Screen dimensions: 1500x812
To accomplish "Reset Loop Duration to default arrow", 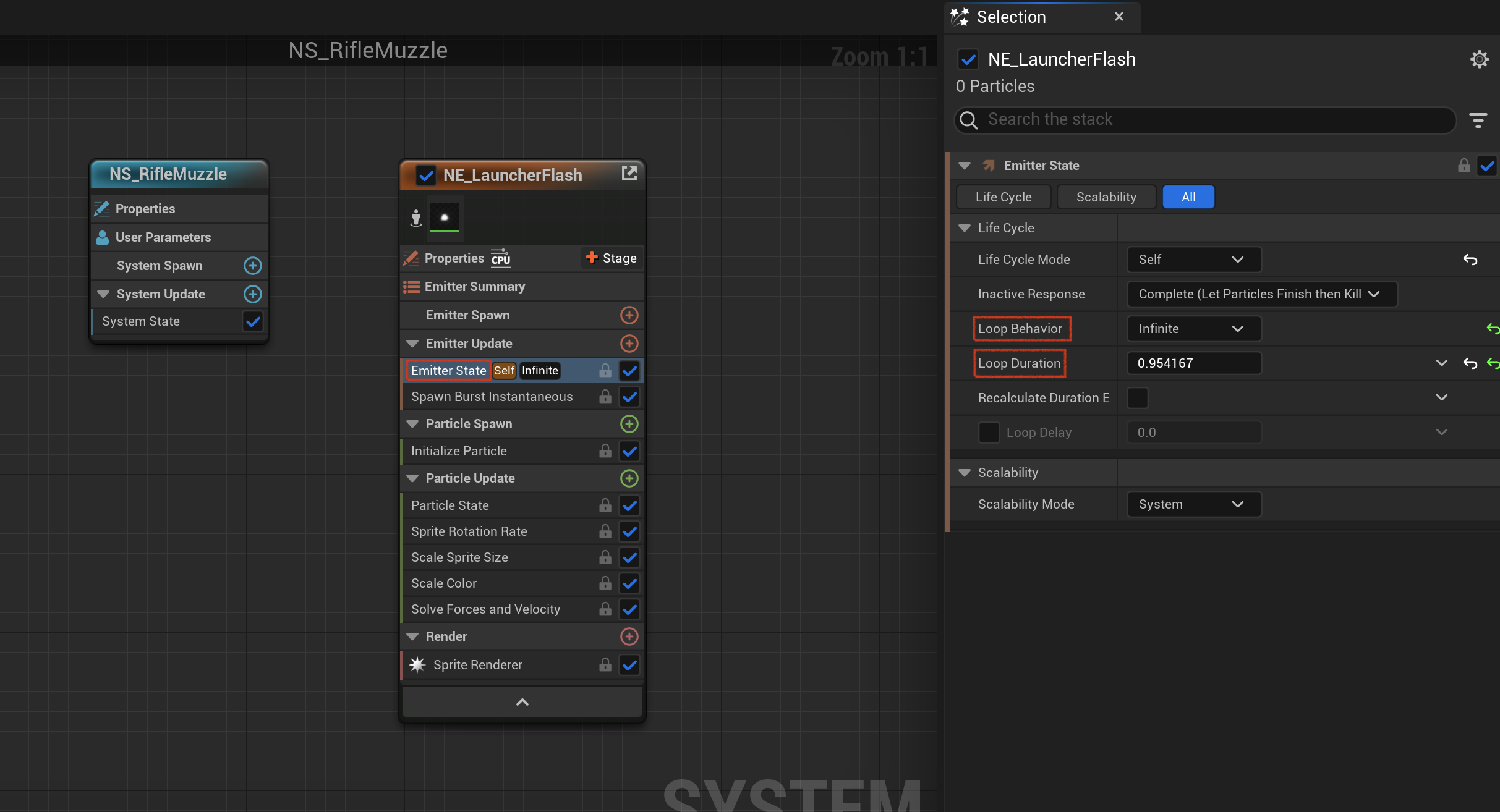I will click(x=1470, y=363).
